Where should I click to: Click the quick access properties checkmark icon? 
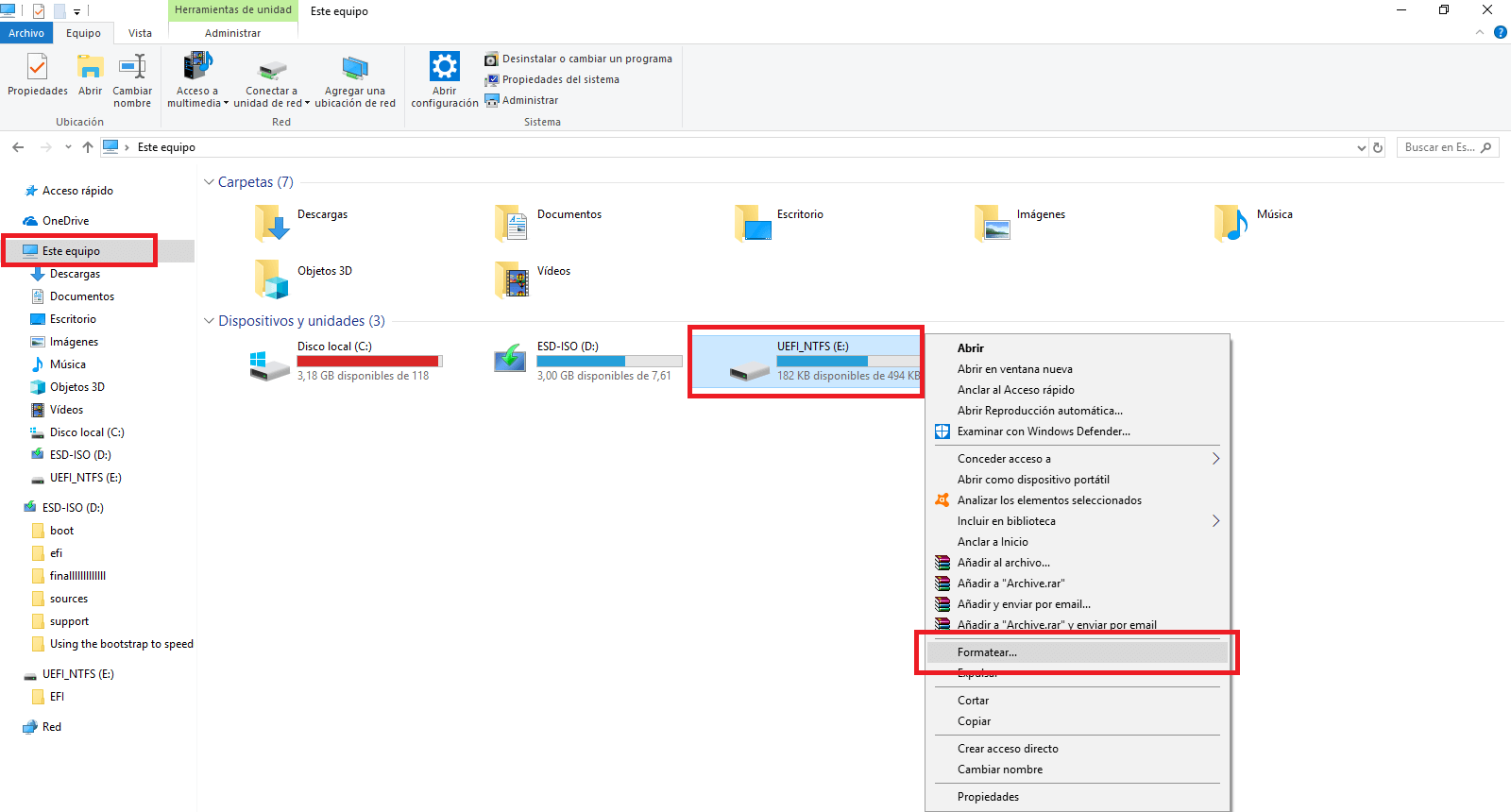[39, 11]
